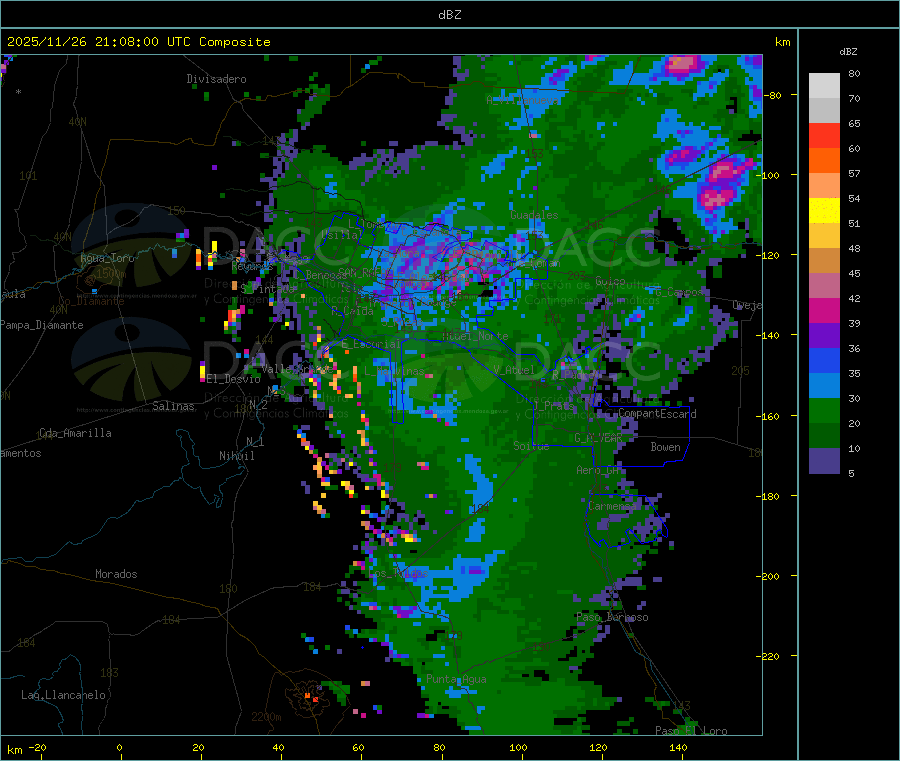Viewport: 900px width, 761px height.
Task: Select the Agua_Toro place label
Action: [107, 258]
